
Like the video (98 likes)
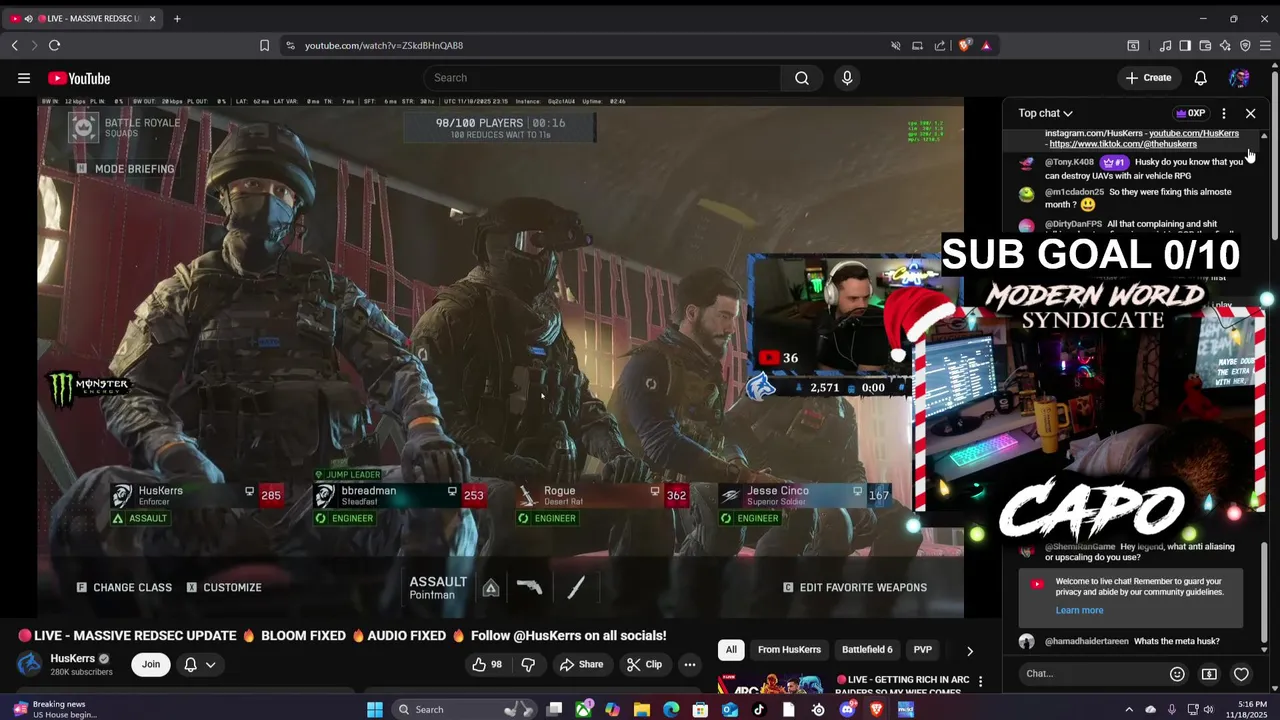[487, 664]
